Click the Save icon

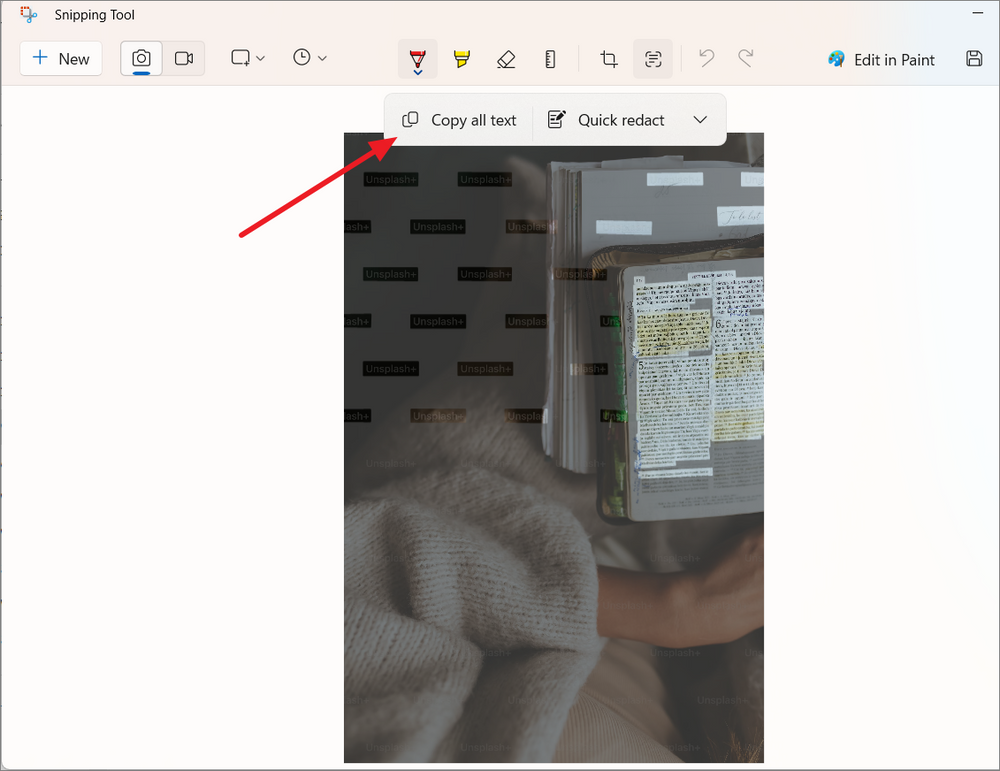point(974,58)
